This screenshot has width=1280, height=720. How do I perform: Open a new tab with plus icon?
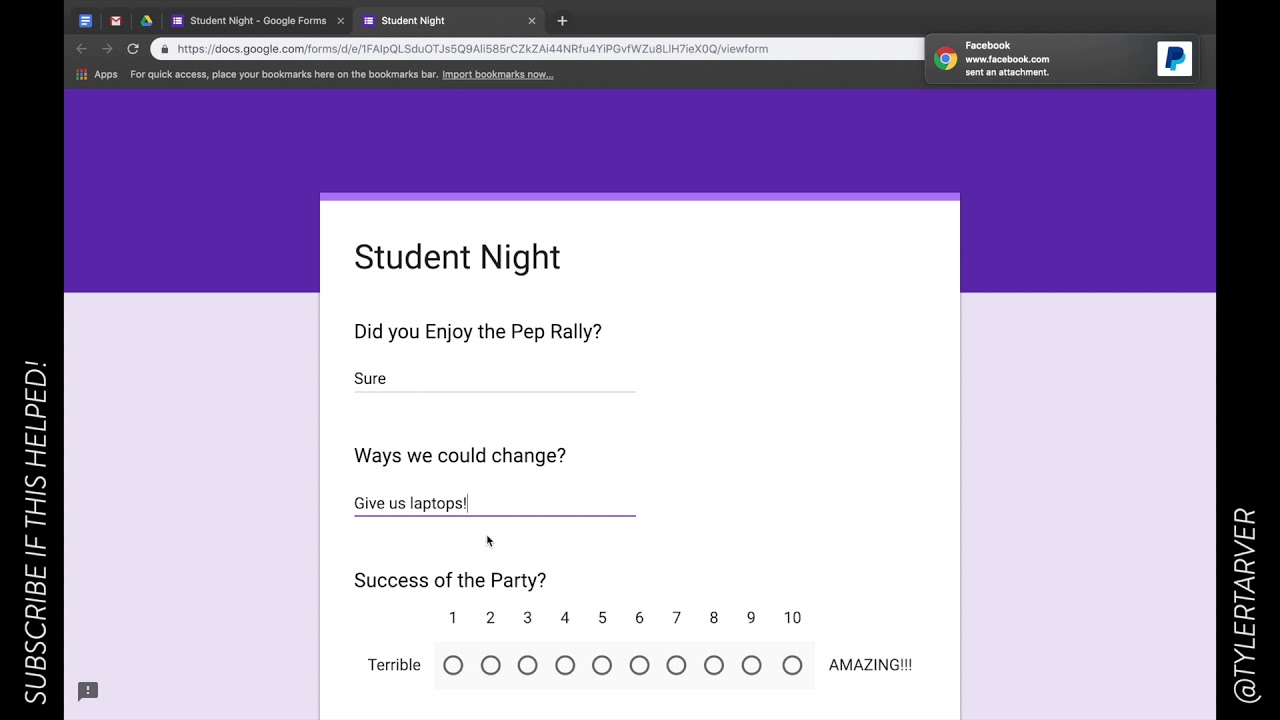point(562,21)
